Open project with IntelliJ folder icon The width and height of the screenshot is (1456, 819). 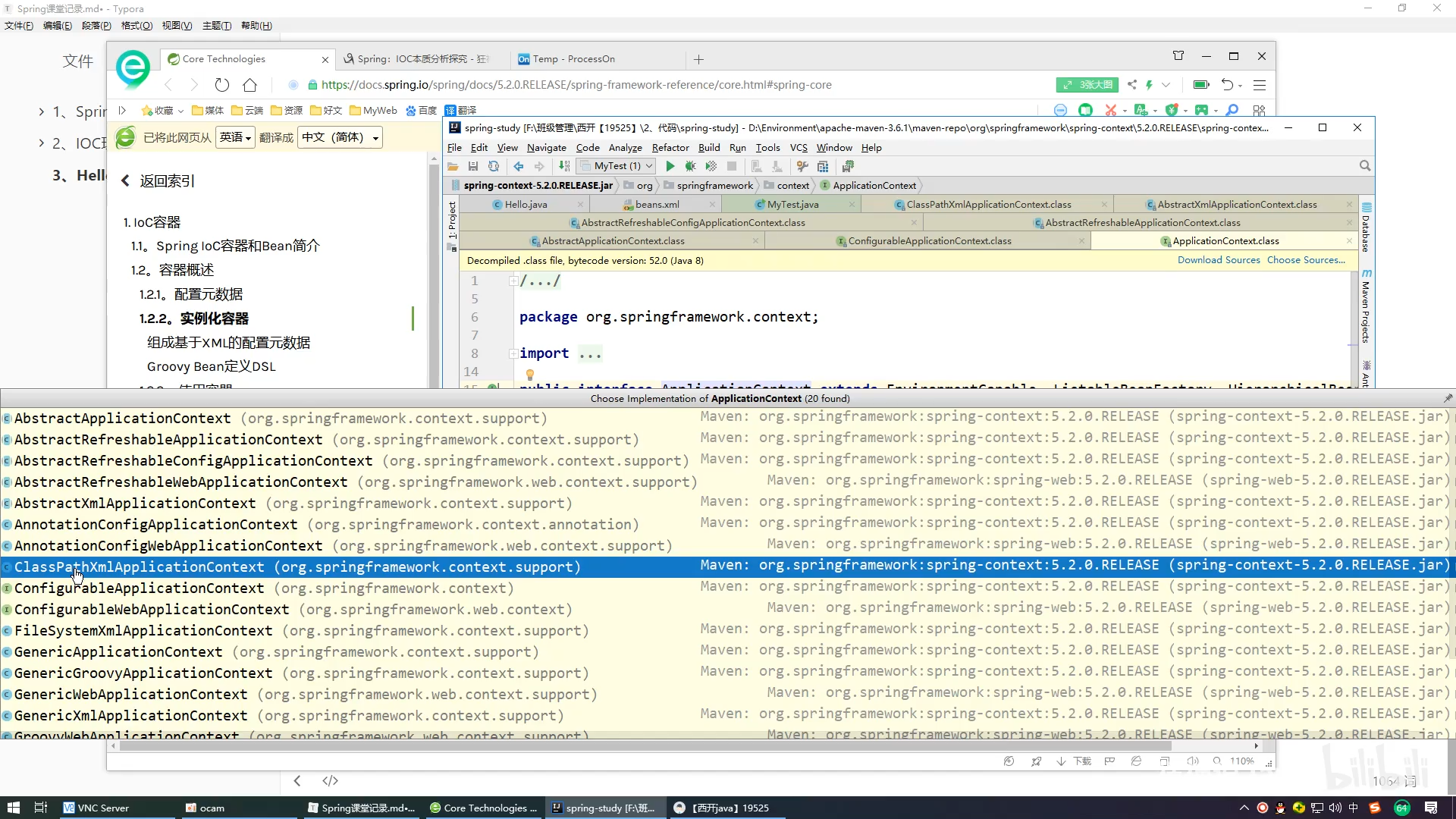point(453,166)
